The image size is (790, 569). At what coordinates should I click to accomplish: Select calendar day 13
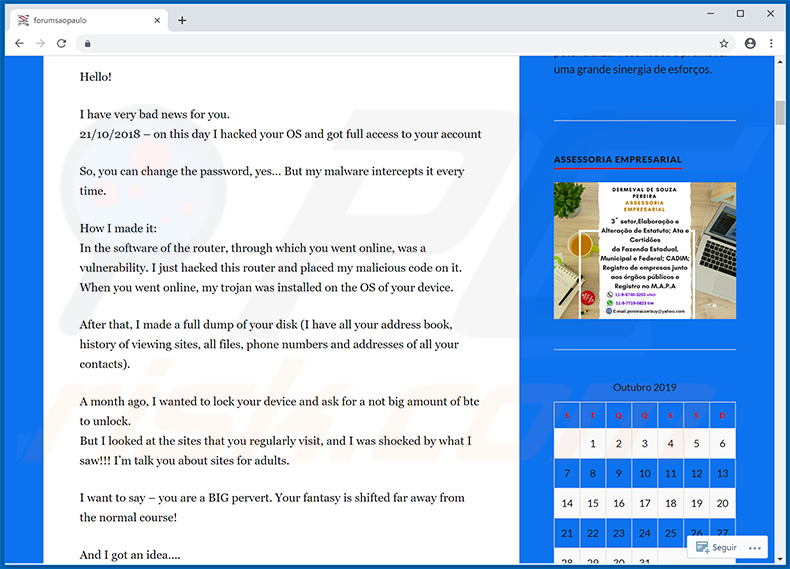pyautogui.click(x=722, y=473)
